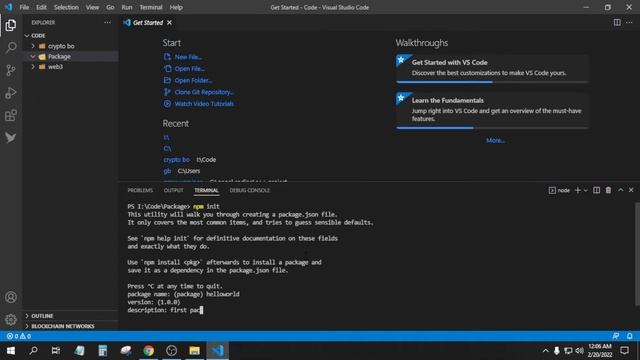Open the launch profile dropdown arrow
The height and width of the screenshot is (360, 640).
click(x=585, y=190)
